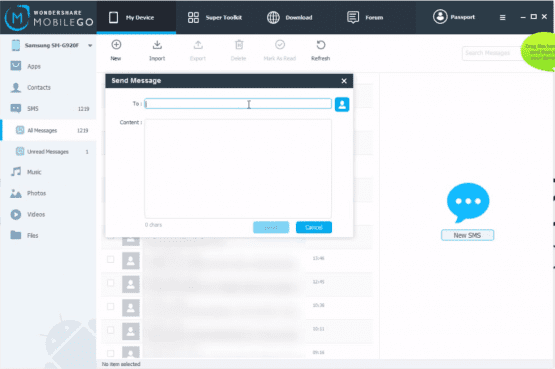Screen dimensions: 555x369
Task: Click the Passport account icon
Action: (440, 17)
